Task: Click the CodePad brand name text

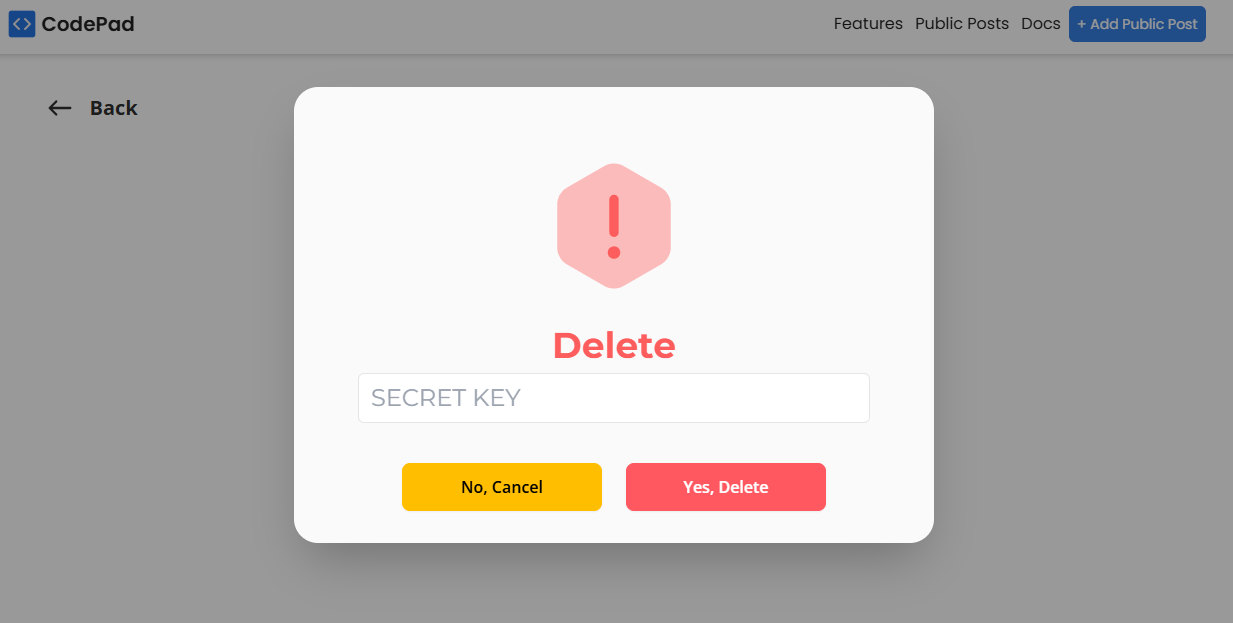Action: [x=88, y=24]
